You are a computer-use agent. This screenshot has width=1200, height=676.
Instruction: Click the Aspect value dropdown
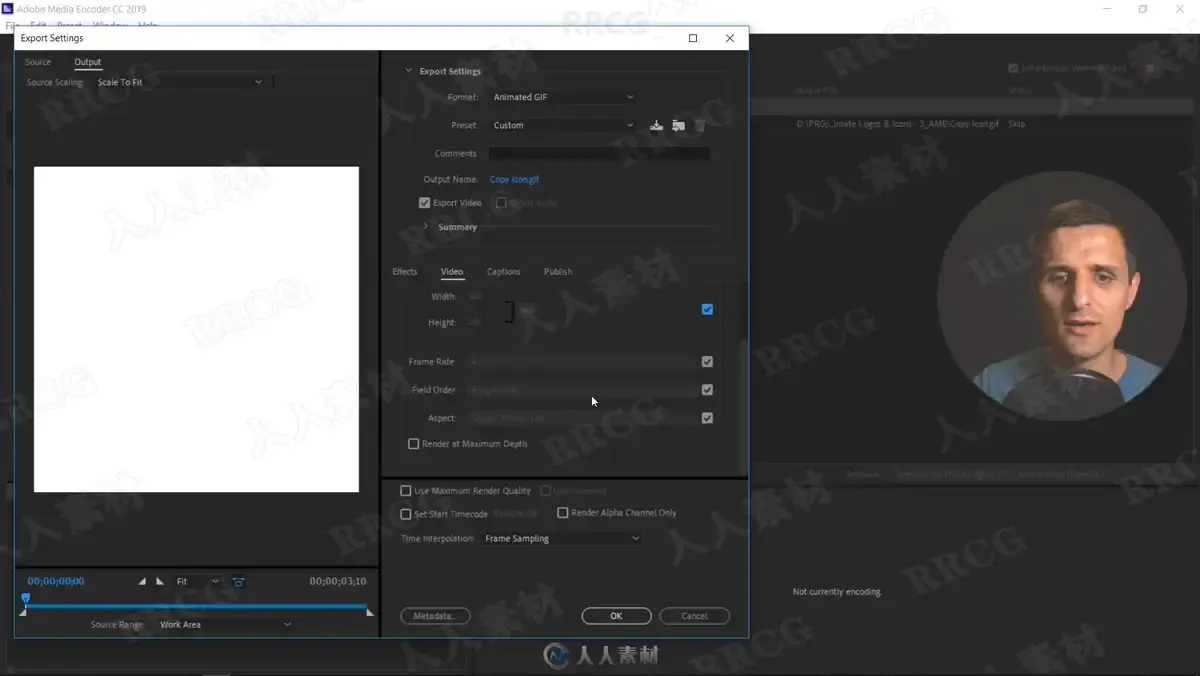[583, 418]
